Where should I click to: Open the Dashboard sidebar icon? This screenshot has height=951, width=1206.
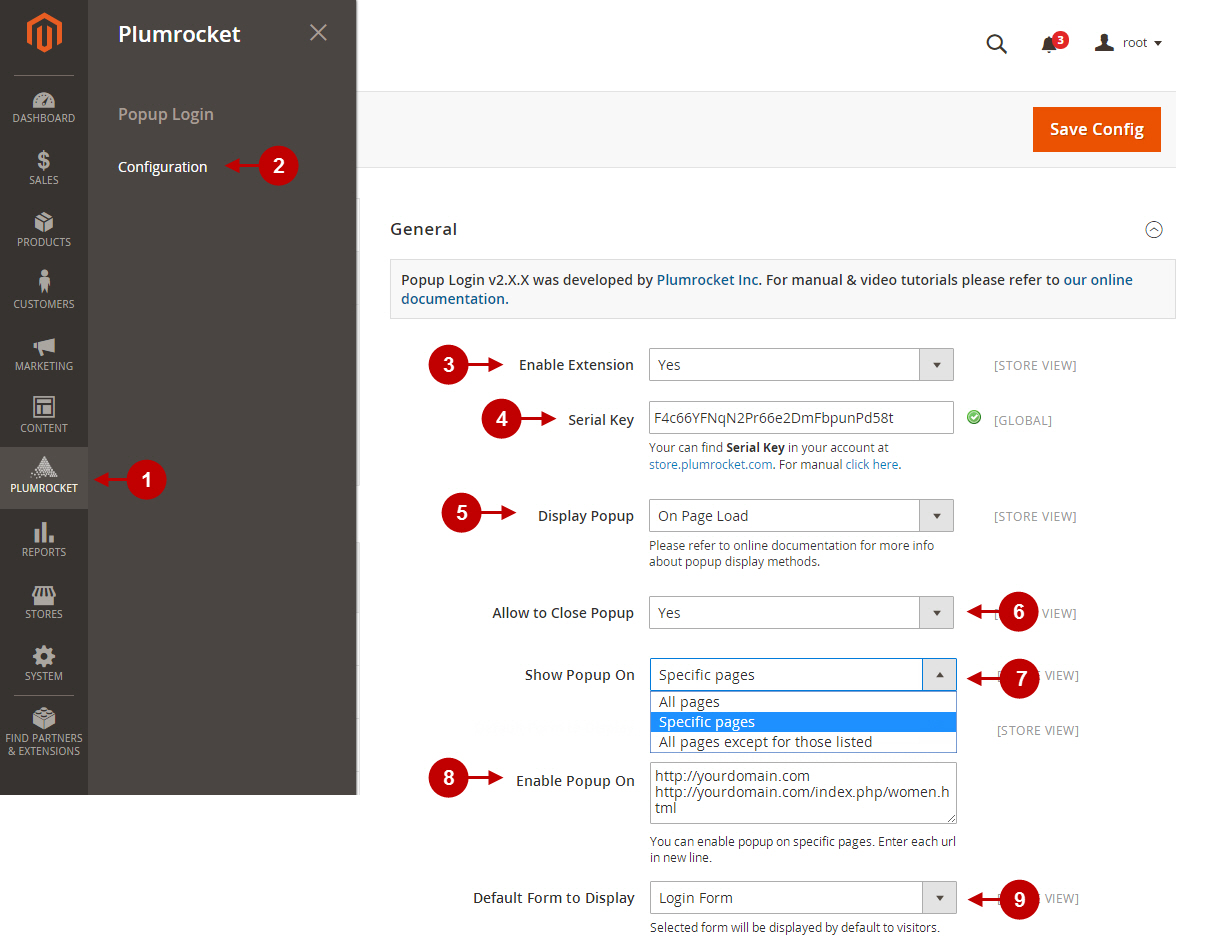tap(44, 108)
